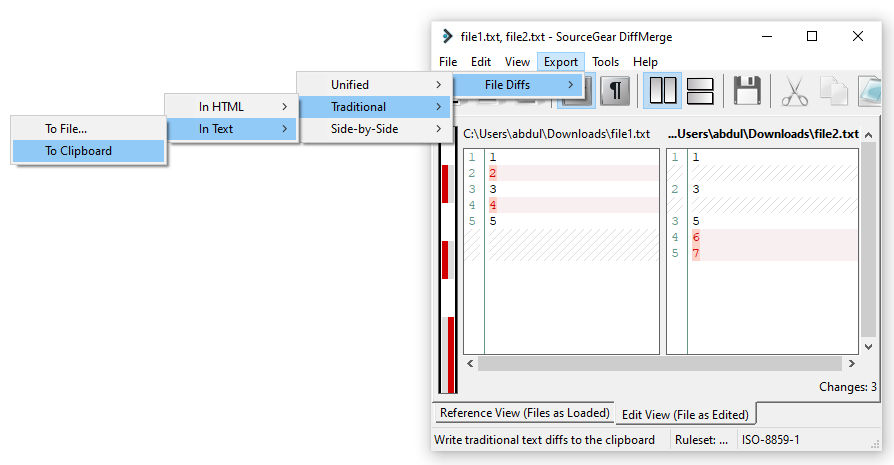
Task: Choose the Unified diff format entry
Action: point(374,84)
